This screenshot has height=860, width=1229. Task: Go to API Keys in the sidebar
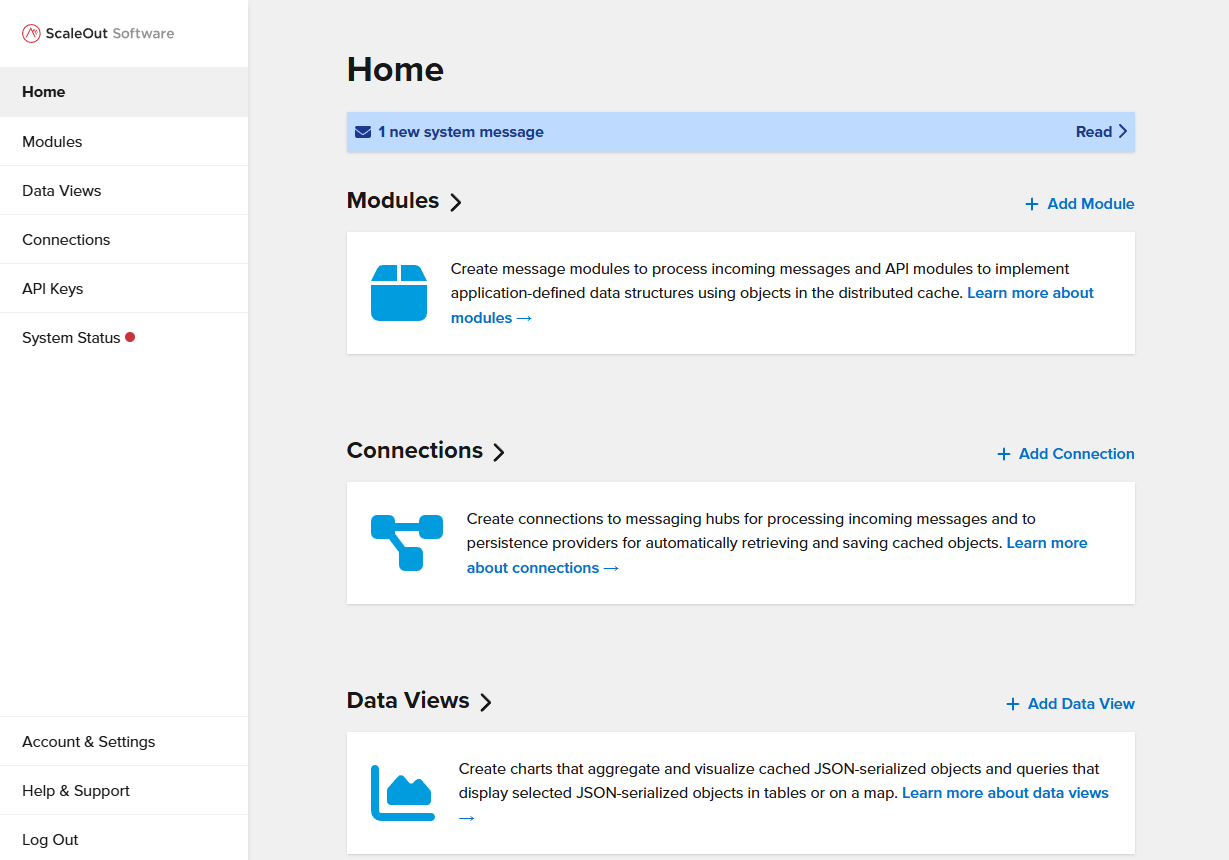53,289
